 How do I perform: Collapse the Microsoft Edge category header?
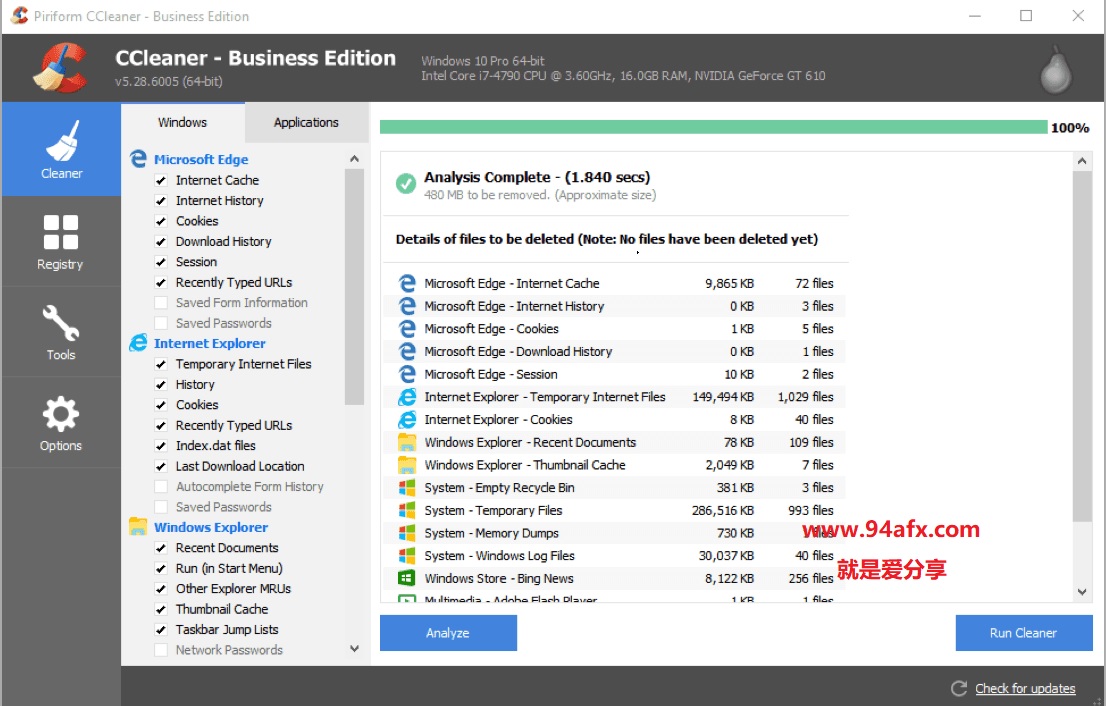coord(201,159)
